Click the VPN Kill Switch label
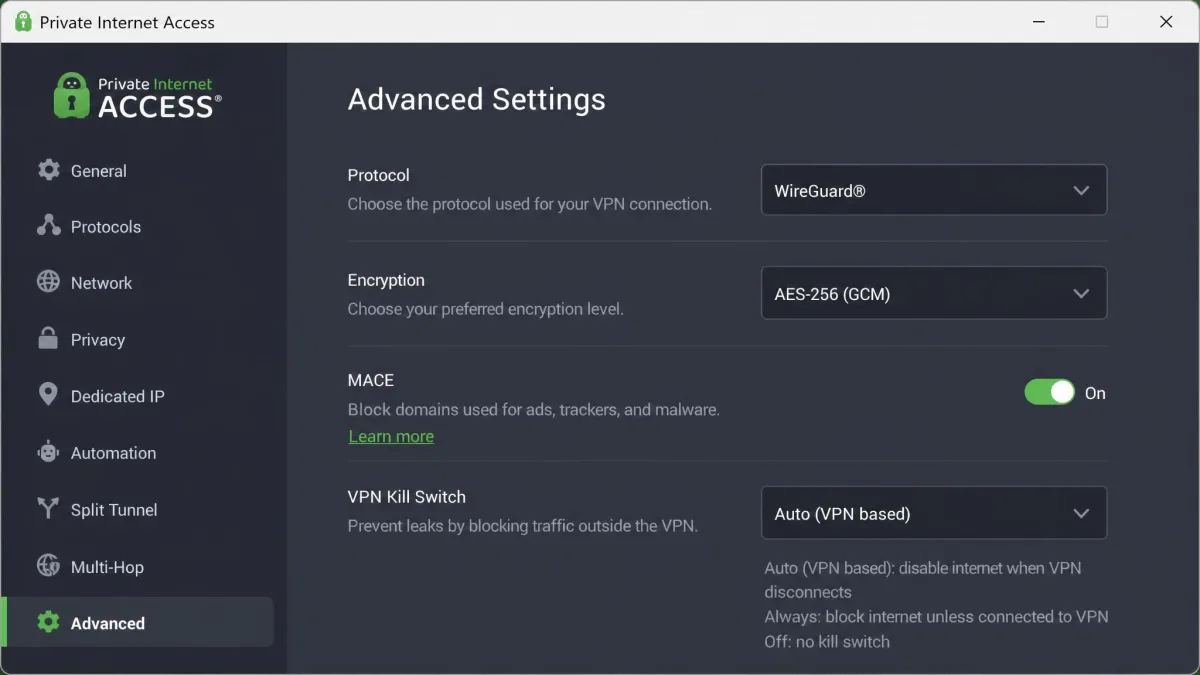Screen dimensions: 1200x675 [407, 496]
